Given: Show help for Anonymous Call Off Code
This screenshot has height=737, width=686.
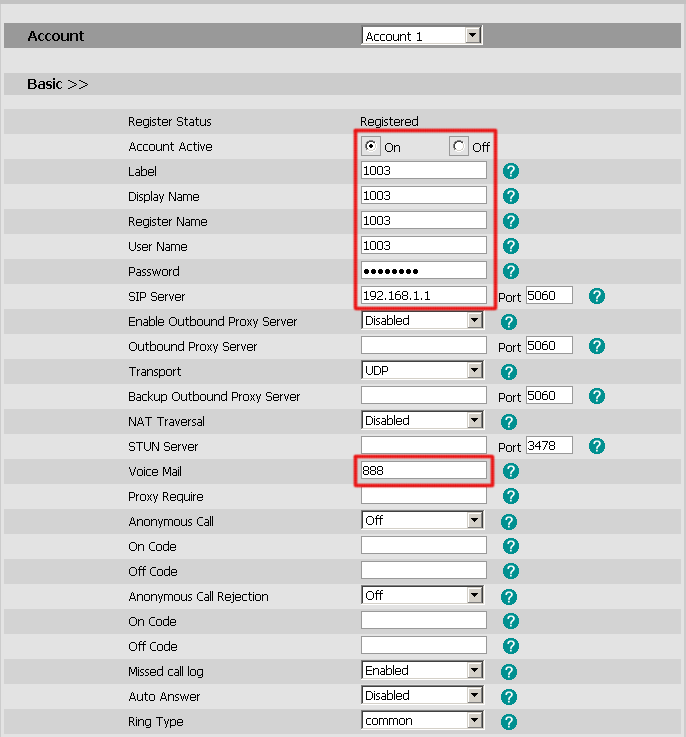Looking at the screenshot, I should (511, 571).
